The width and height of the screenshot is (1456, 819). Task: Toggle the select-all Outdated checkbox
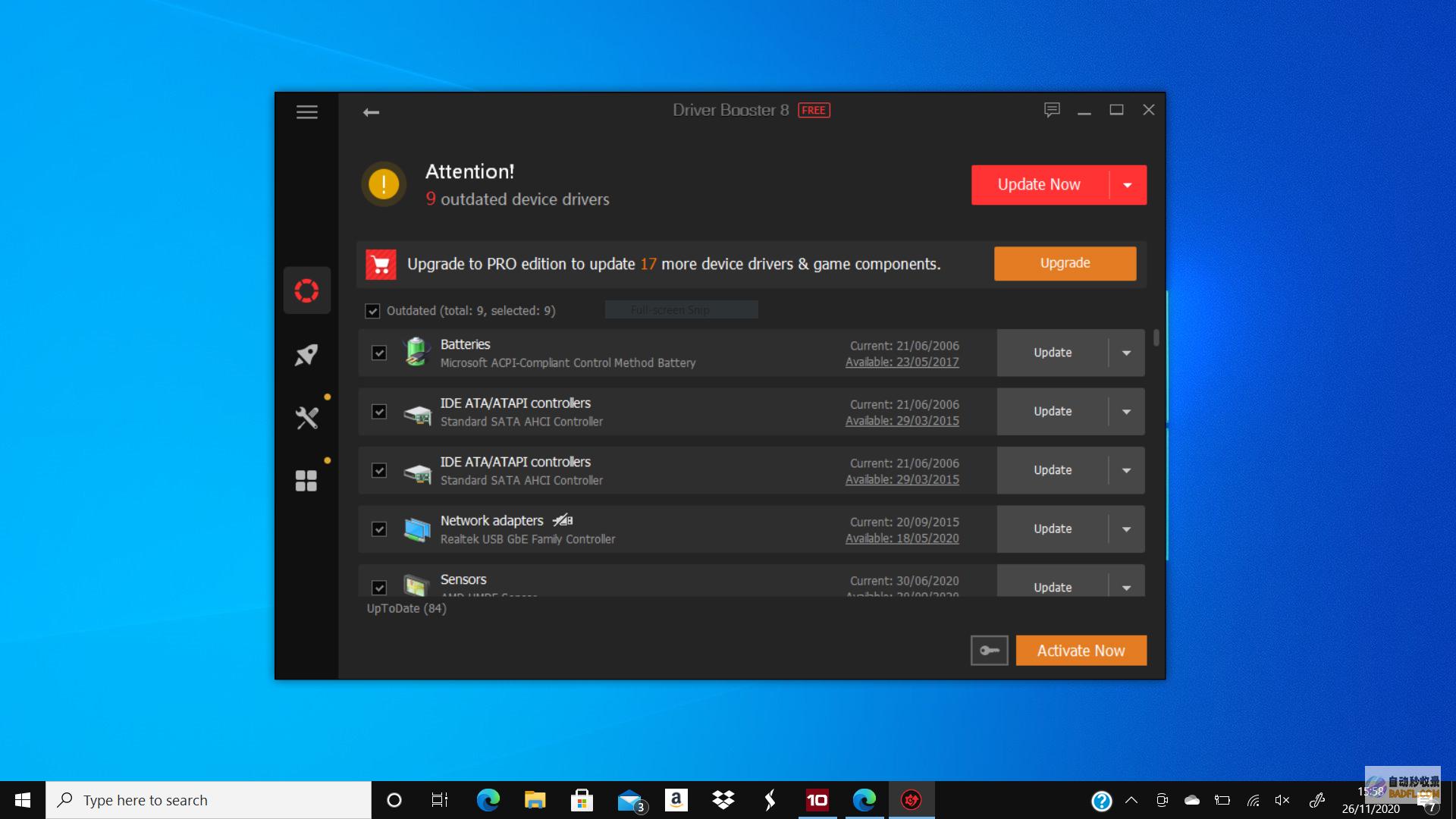click(x=372, y=311)
